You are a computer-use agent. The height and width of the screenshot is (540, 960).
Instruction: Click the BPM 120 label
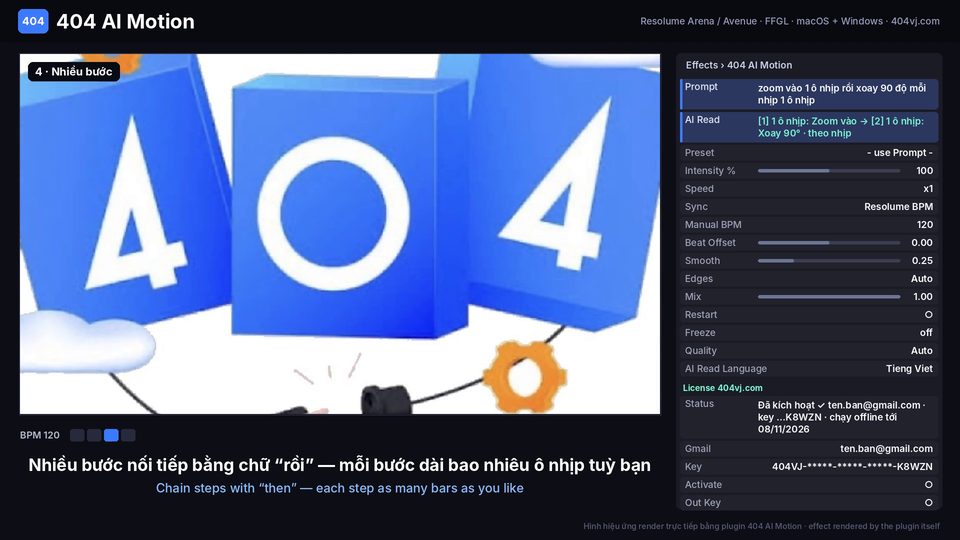[40, 435]
